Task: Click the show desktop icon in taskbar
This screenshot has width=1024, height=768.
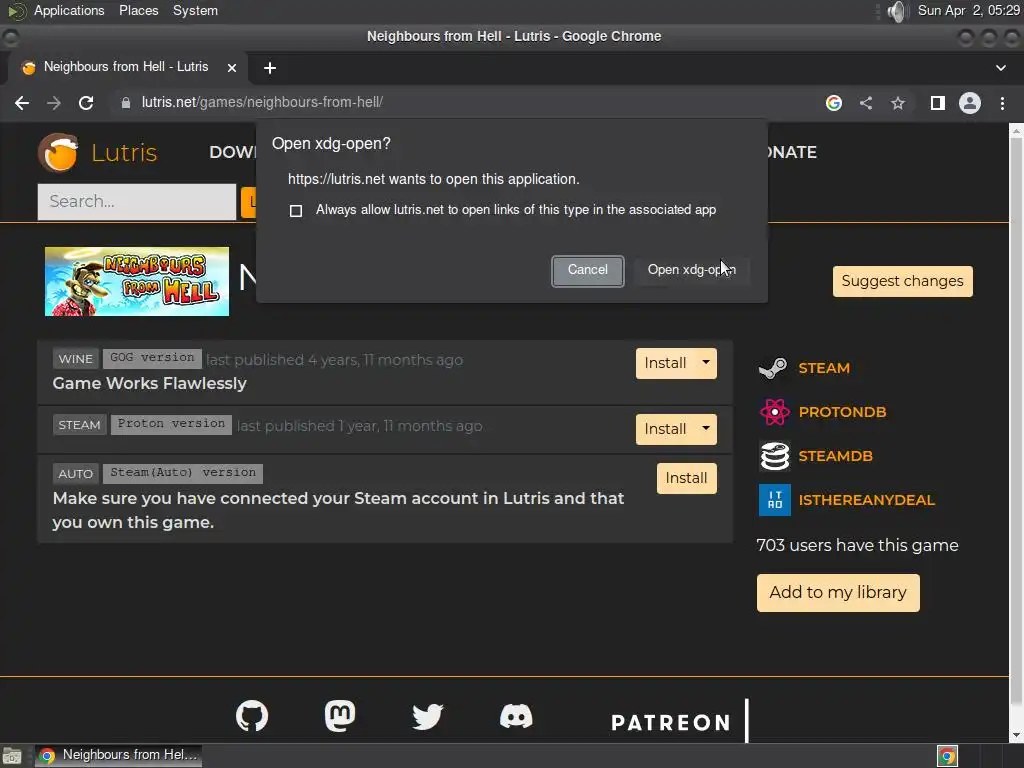Action: pyautogui.click(x=12, y=756)
